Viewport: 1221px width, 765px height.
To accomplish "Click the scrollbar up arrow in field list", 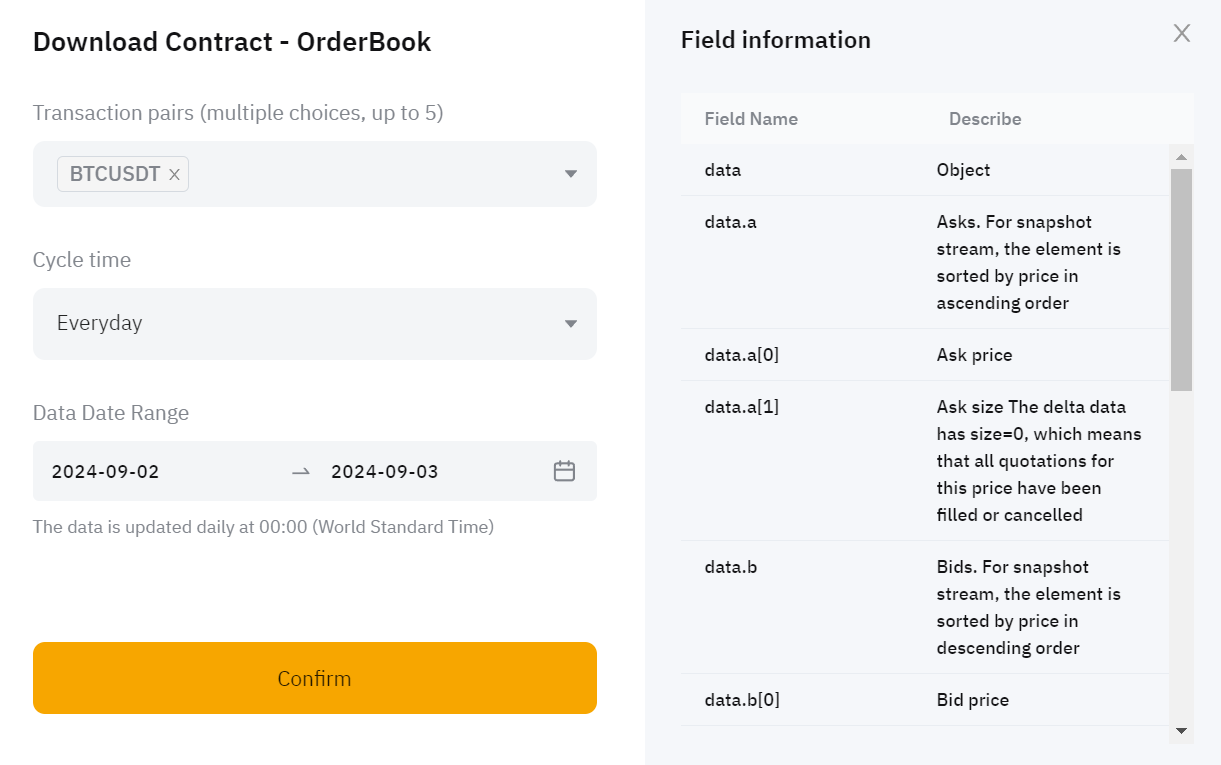I will [x=1181, y=157].
